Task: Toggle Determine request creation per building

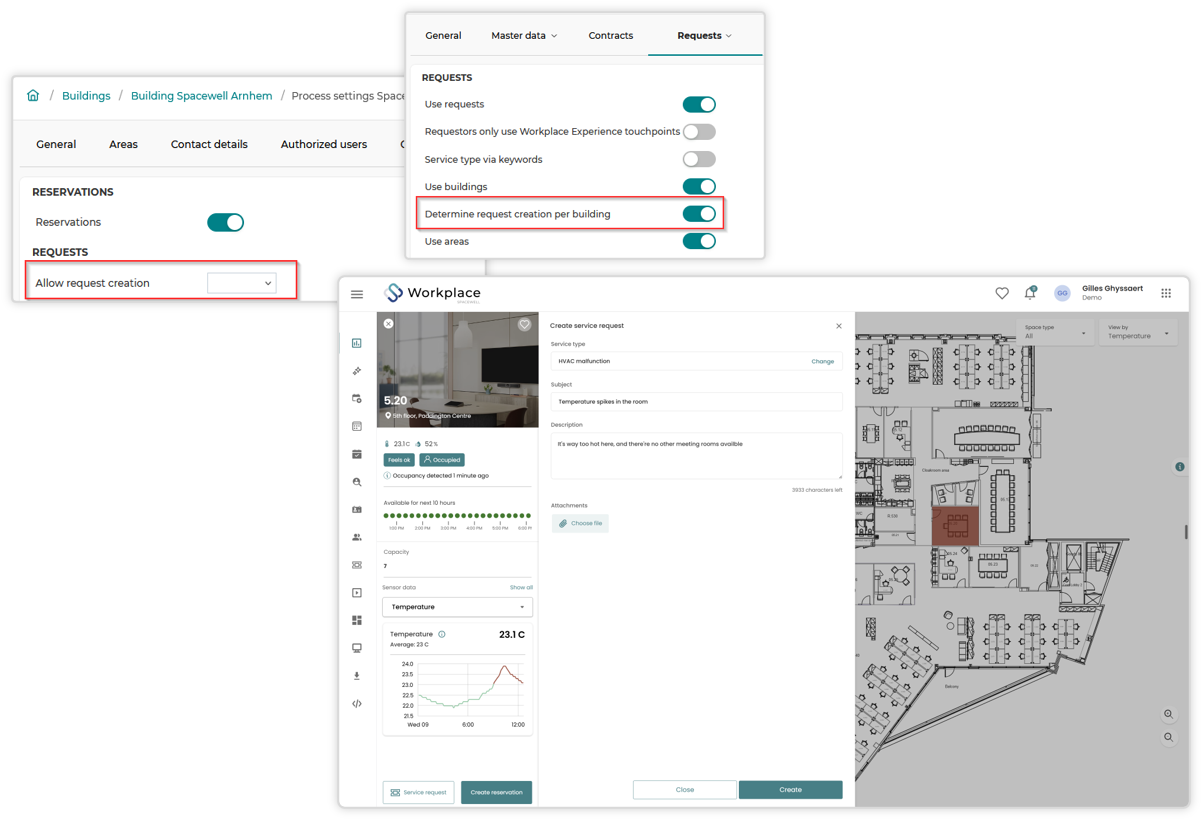Action: point(699,214)
